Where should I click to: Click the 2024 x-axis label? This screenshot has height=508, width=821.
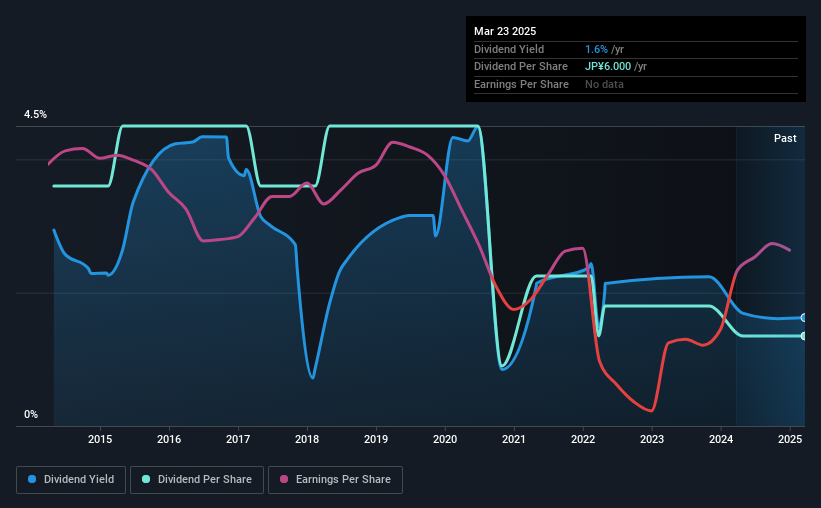[x=721, y=439]
